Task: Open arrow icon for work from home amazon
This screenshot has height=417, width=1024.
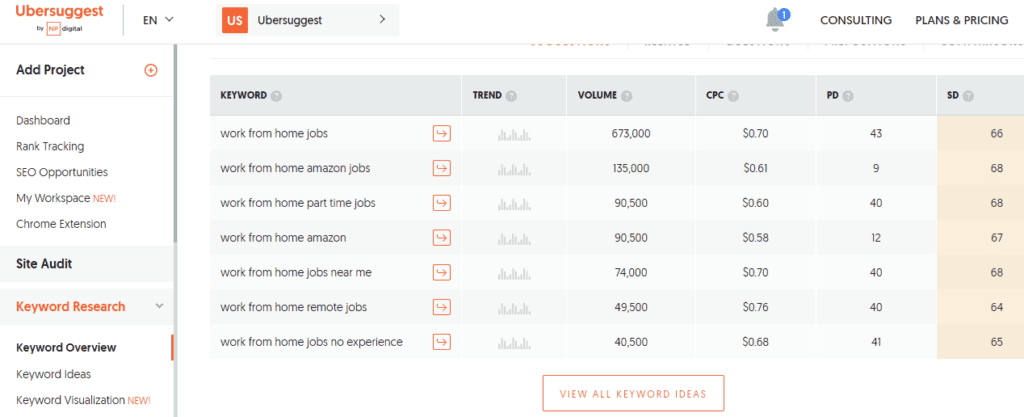Action: tap(442, 238)
